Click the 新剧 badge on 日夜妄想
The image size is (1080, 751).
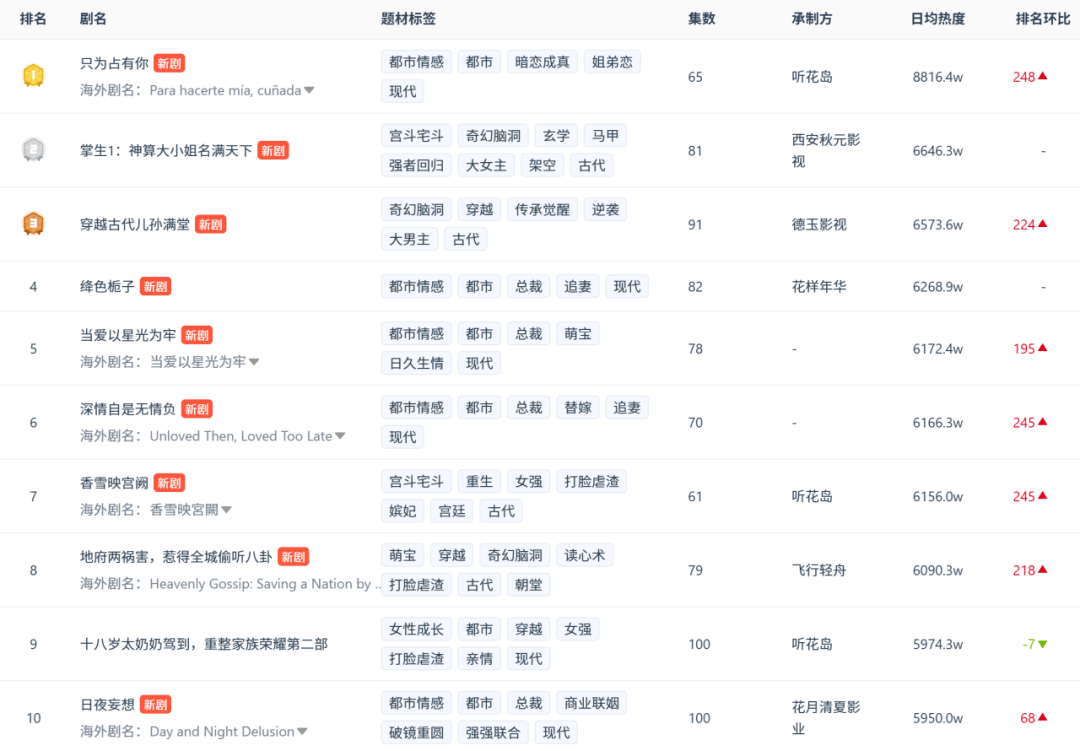tap(156, 702)
